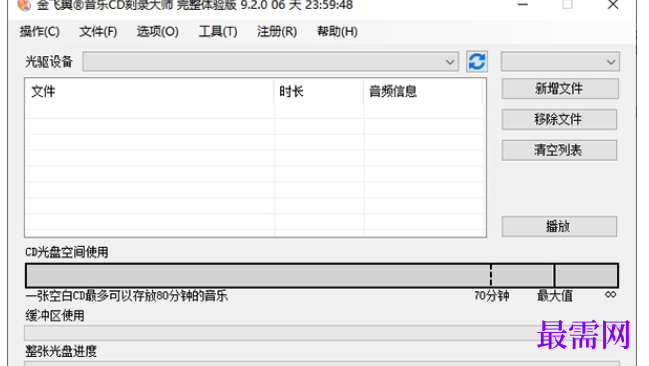Click the 70分钟 marker on the disc bar
The image size is (649, 366).
491,275
